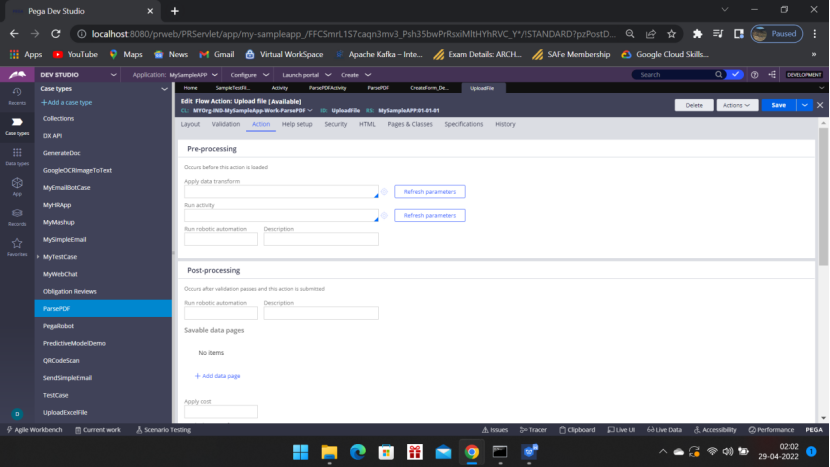830x467 pixels.
Task: Open Records sidebar icon
Action: click(x=17, y=217)
